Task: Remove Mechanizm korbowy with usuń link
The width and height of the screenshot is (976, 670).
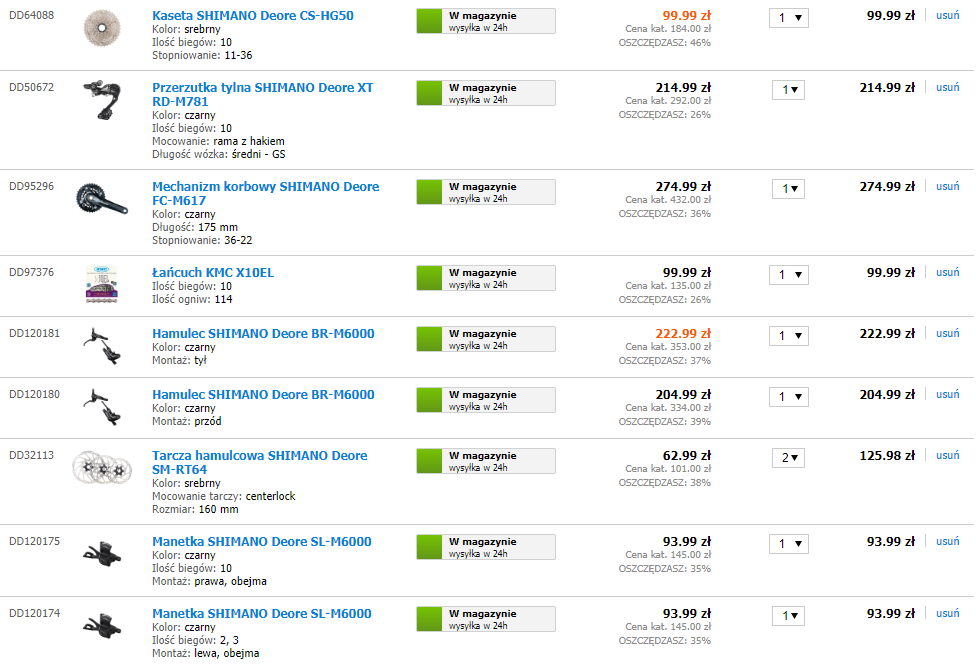Action: pyautogui.click(x=947, y=186)
